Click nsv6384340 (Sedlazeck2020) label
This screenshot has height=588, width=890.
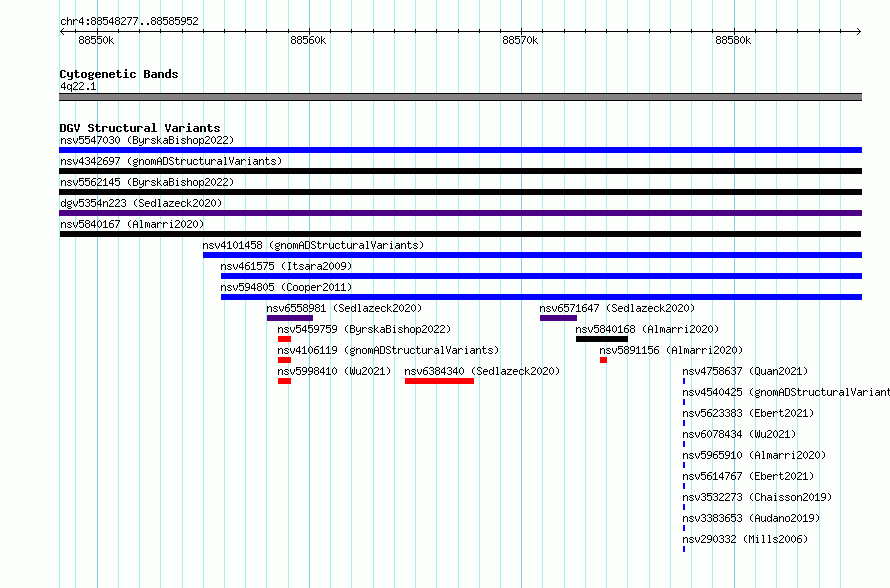[482, 371]
